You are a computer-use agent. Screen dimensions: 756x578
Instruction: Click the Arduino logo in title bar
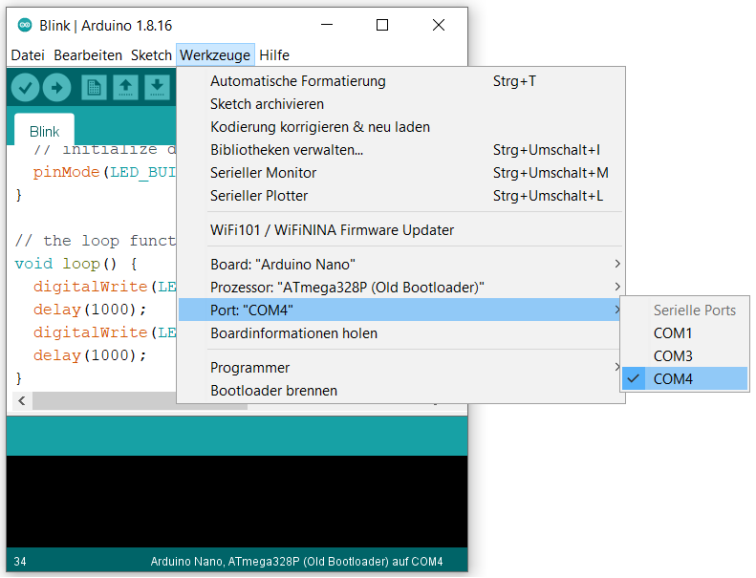25,25
